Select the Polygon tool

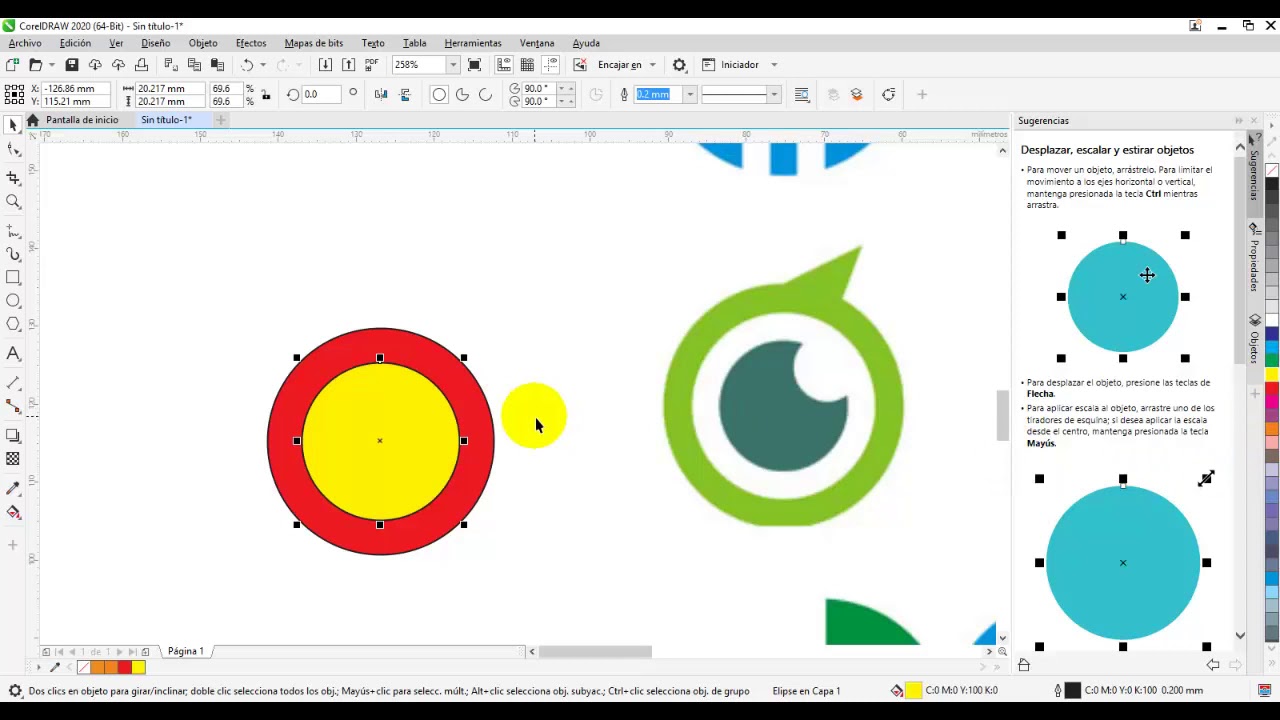click(x=13, y=324)
